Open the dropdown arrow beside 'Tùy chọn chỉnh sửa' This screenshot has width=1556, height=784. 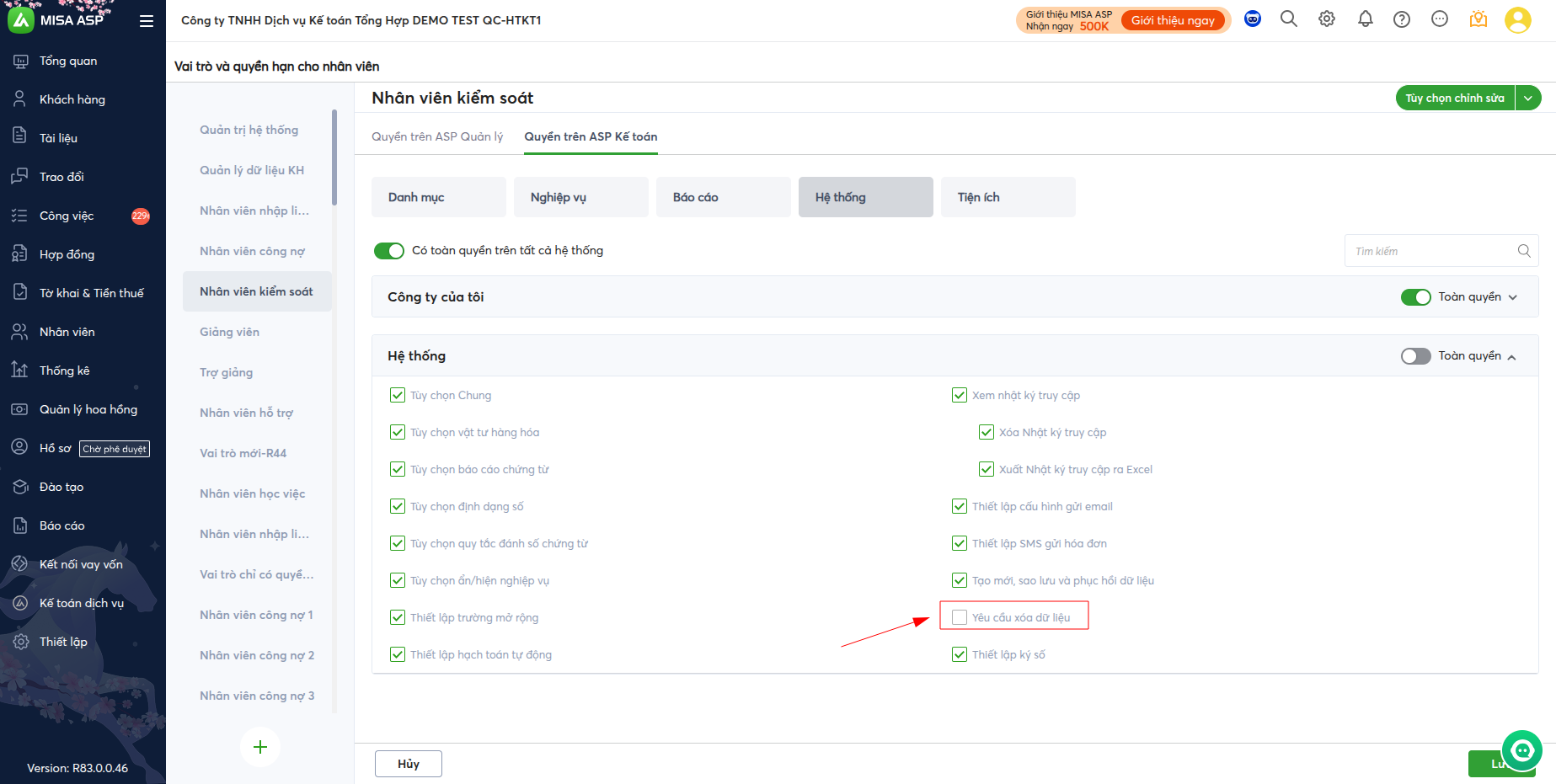pyautogui.click(x=1528, y=99)
